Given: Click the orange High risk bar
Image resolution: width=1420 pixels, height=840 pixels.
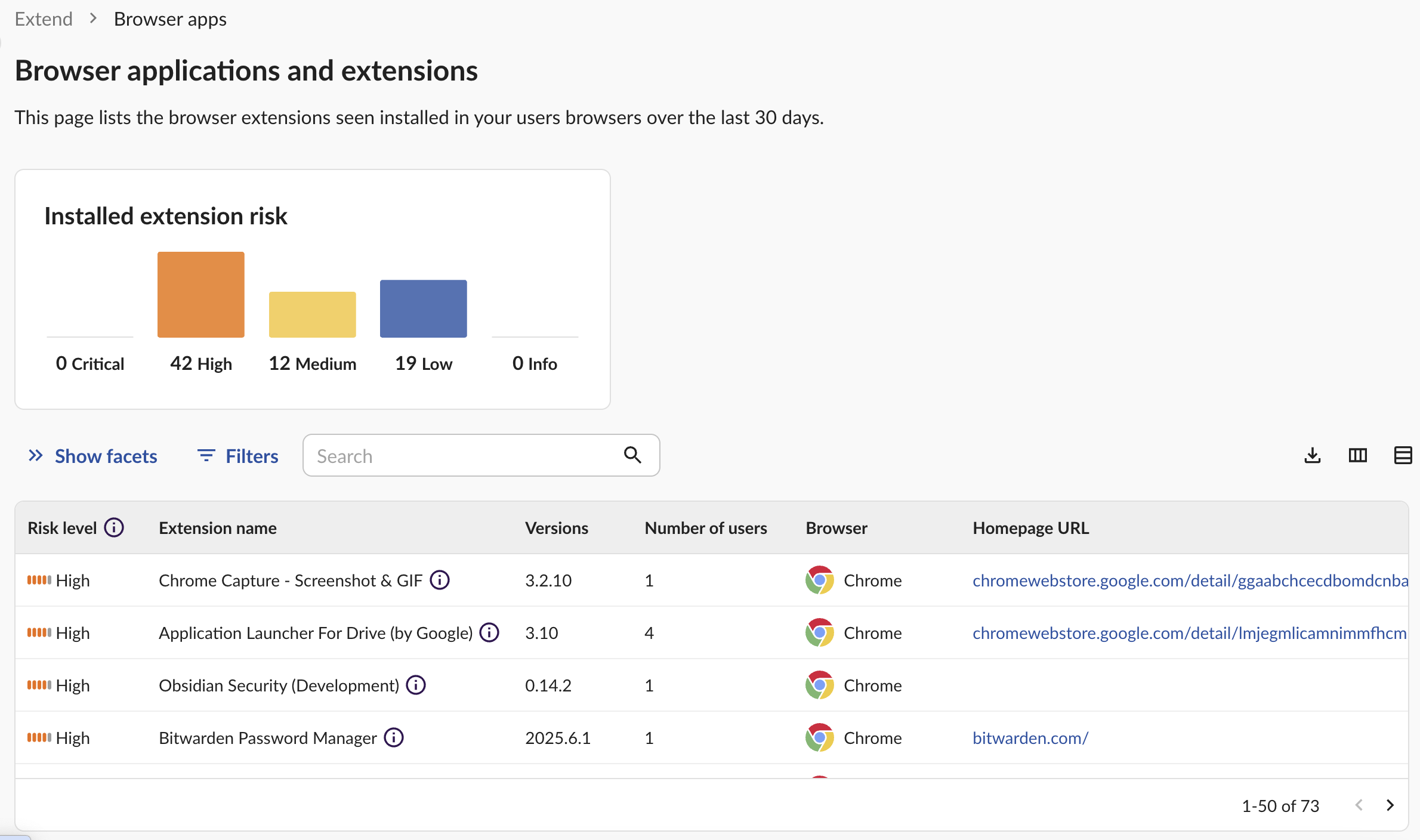Looking at the screenshot, I should pos(201,295).
